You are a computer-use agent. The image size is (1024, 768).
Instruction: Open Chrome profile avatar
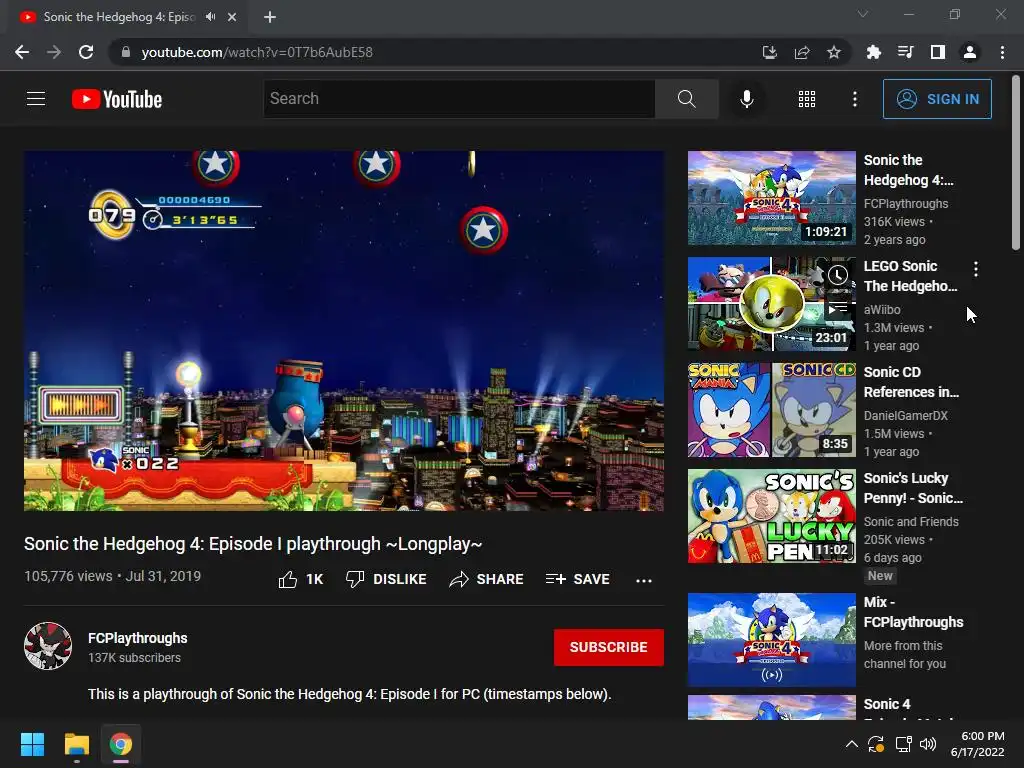(970, 52)
